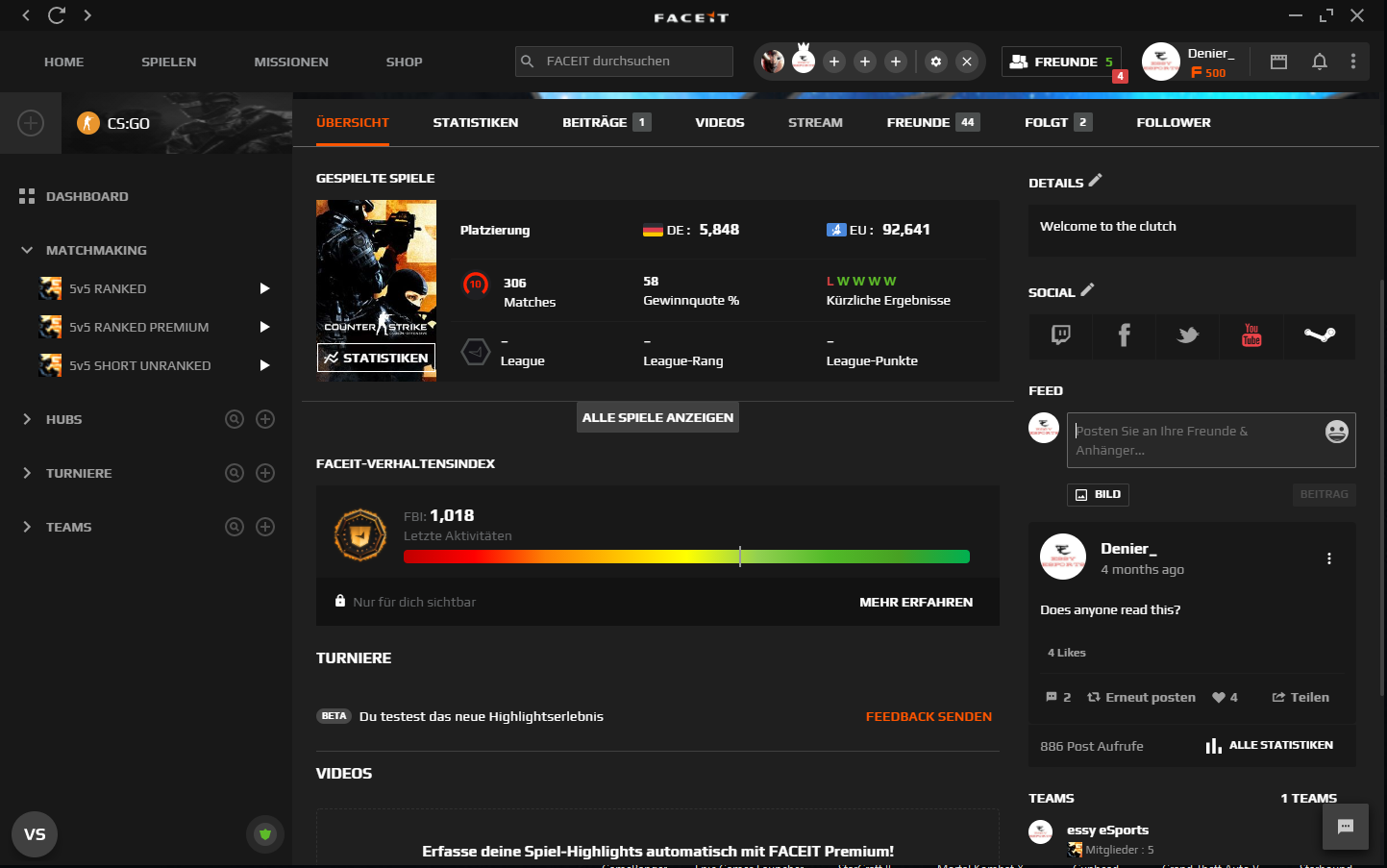This screenshot has width=1387, height=868.
Task: Switch to the Stream tab
Action: (x=815, y=122)
